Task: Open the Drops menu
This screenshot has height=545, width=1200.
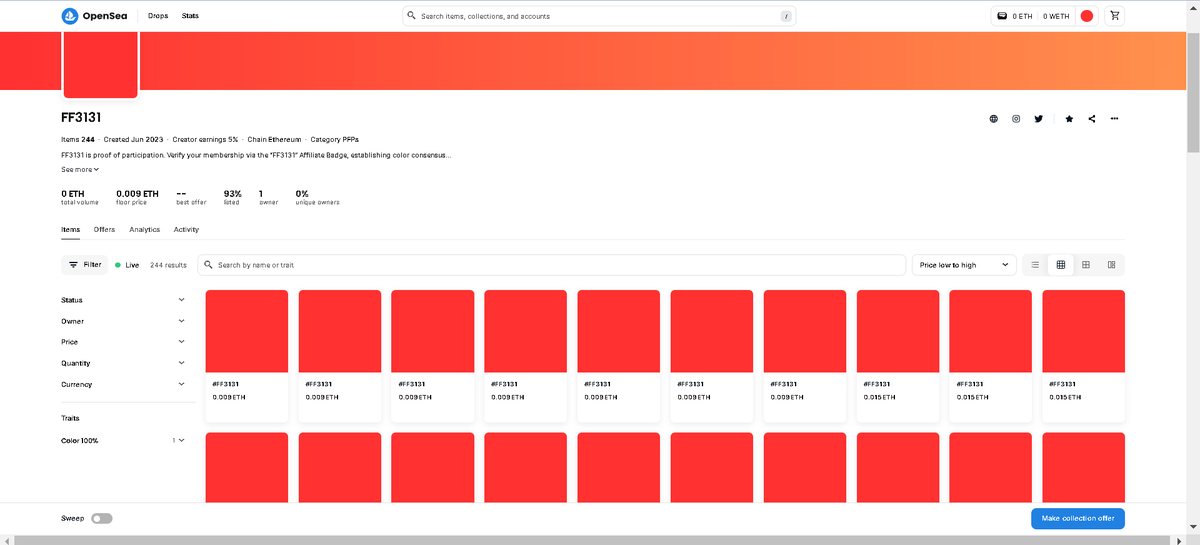Action: [x=158, y=16]
